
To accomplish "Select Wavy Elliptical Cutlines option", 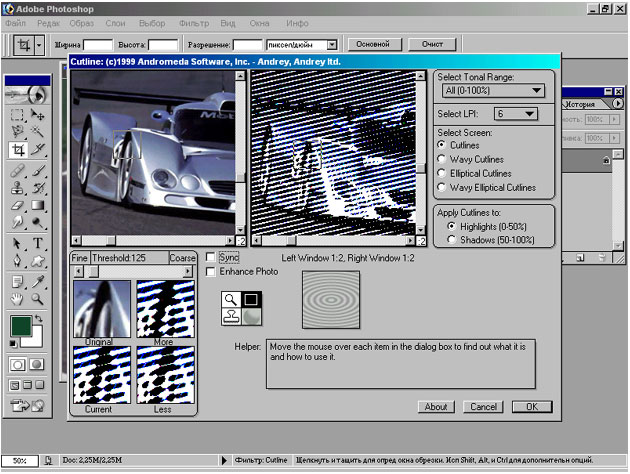I will pyautogui.click(x=442, y=187).
